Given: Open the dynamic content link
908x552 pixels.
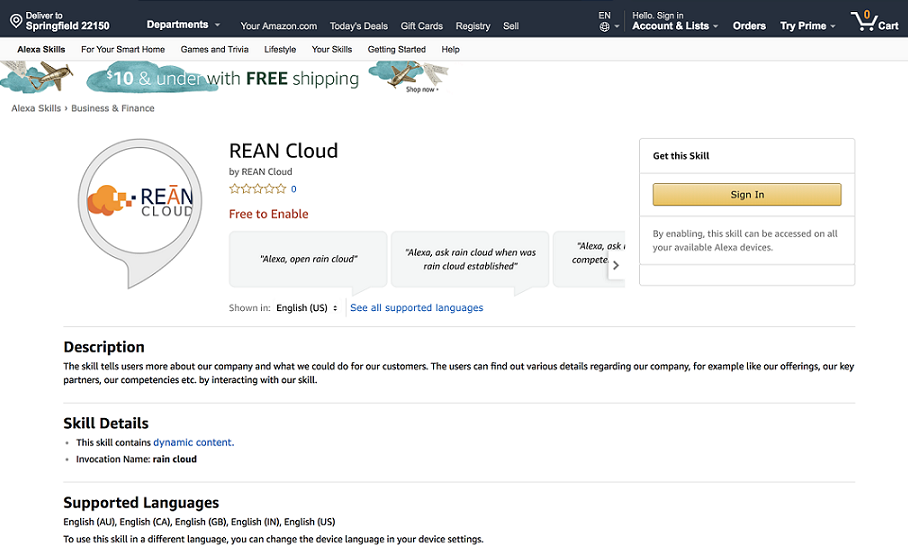Looking at the screenshot, I should [193, 442].
